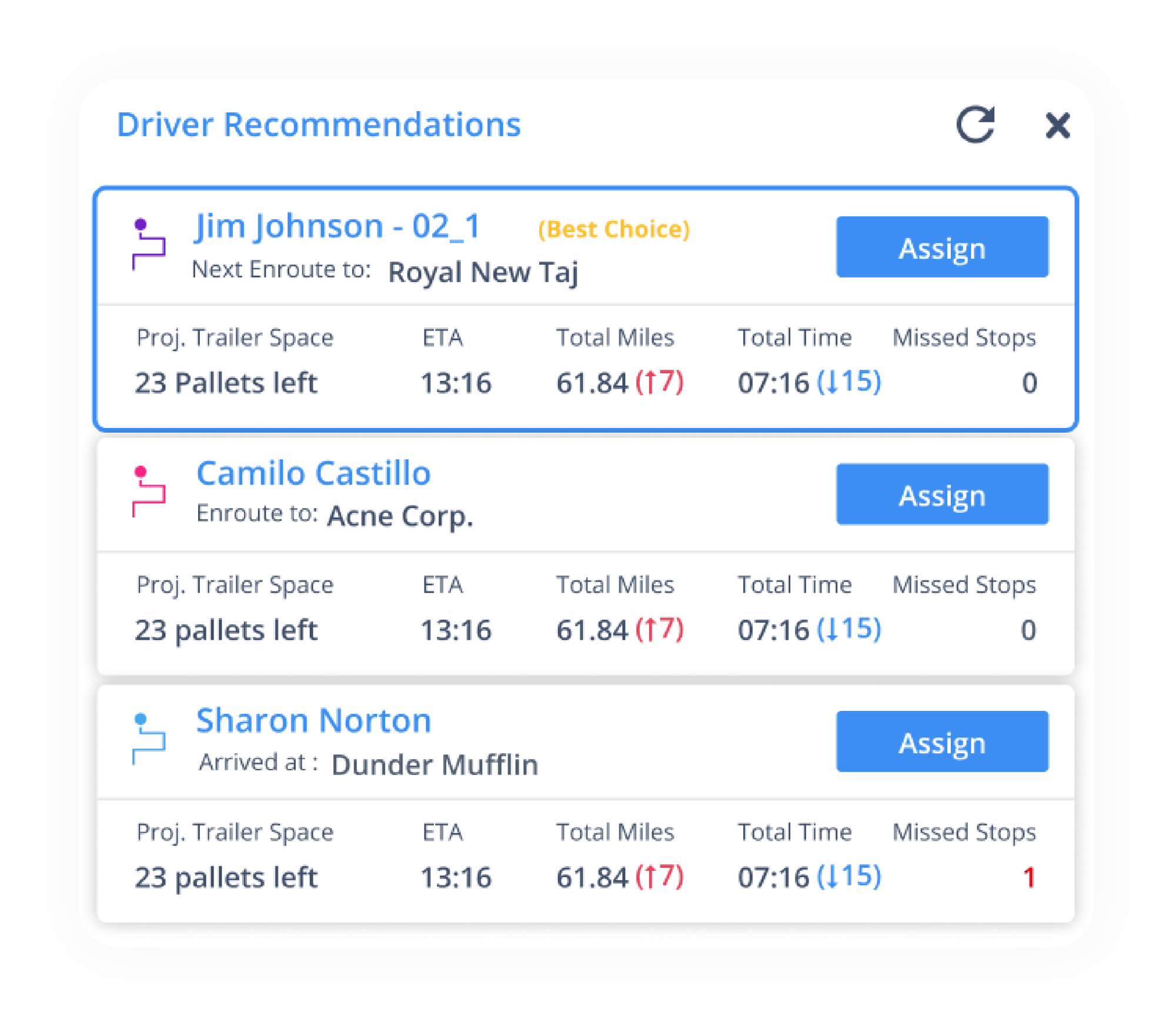Open Camilo Castillo's driver name link
1176x1029 pixels.
(313, 473)
